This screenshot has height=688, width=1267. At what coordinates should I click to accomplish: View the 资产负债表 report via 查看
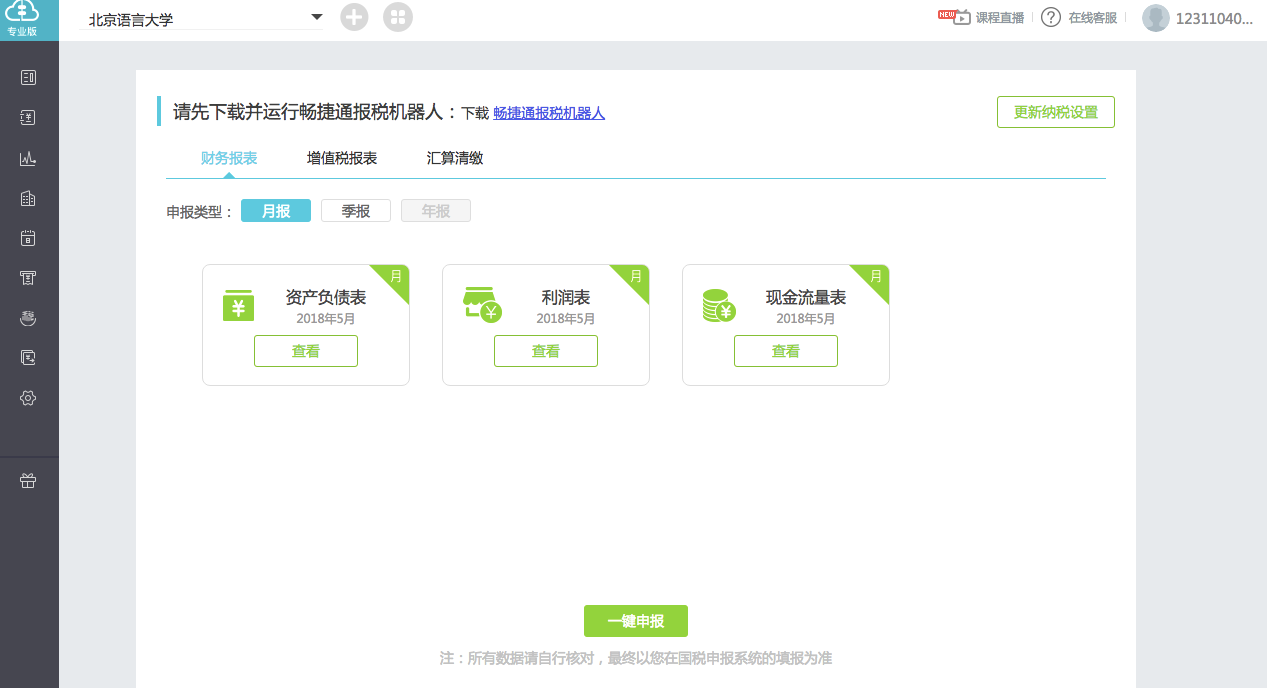tap(306, 351)
